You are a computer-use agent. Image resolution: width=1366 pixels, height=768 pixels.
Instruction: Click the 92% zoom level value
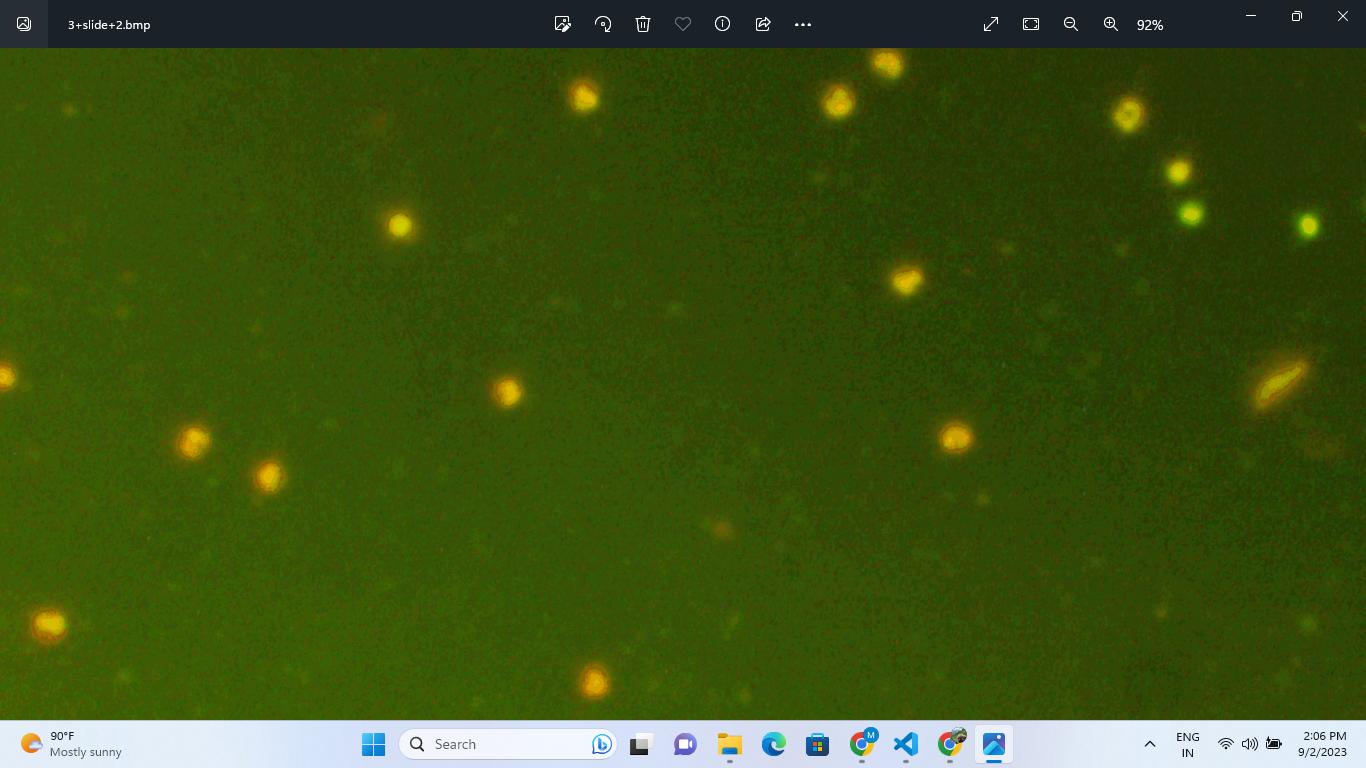pos(1150,25)
